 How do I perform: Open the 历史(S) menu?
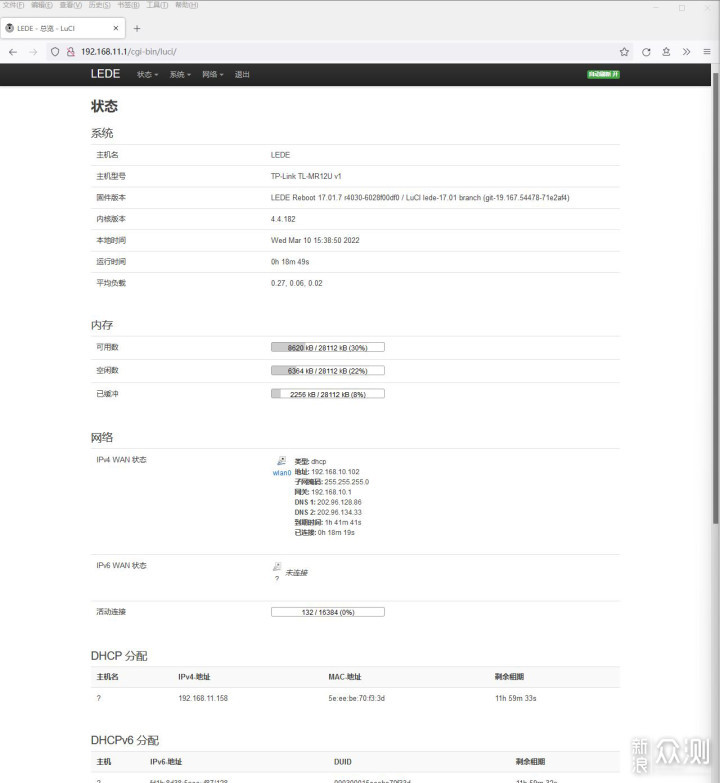pos(100,5)
